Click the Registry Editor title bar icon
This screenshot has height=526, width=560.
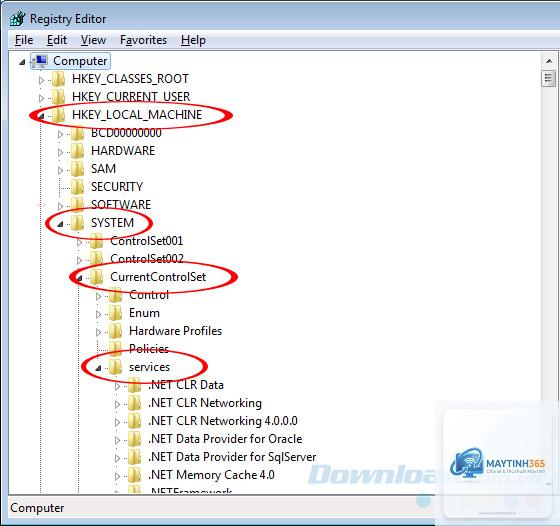18,19
